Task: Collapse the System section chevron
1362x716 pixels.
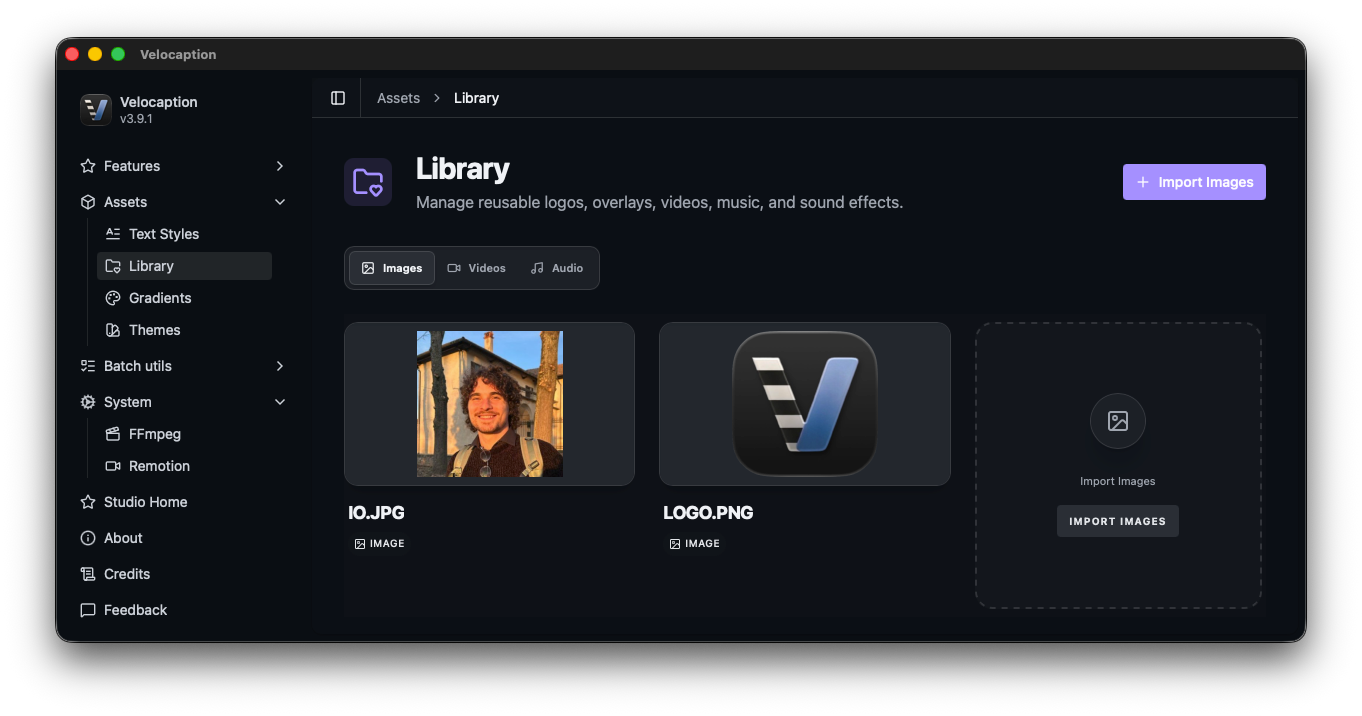Action: click(280, 402)
